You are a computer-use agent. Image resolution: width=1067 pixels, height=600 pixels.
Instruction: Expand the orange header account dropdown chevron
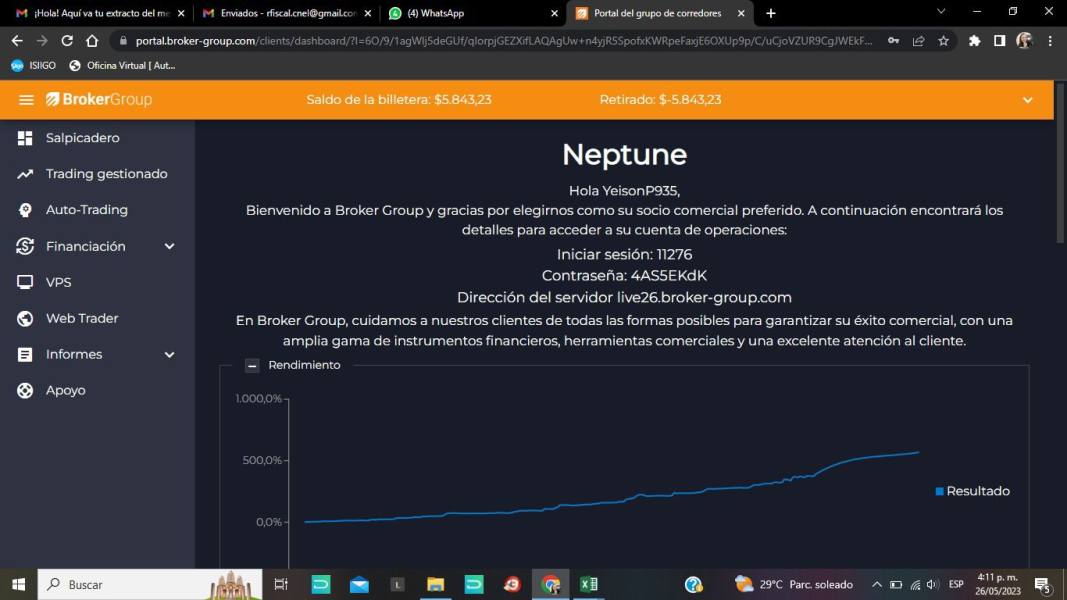click(x=1028, y=100)
